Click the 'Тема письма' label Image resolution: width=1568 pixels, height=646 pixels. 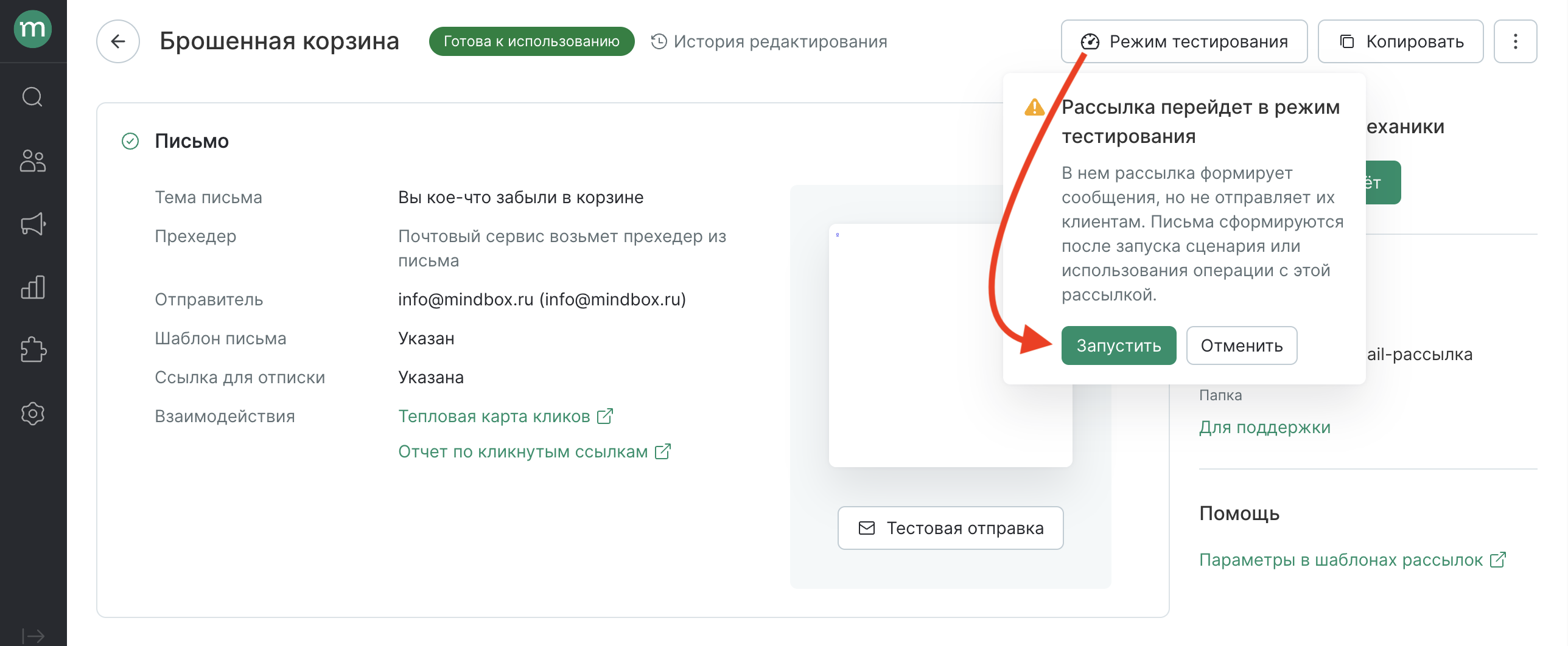coord(208,197)
